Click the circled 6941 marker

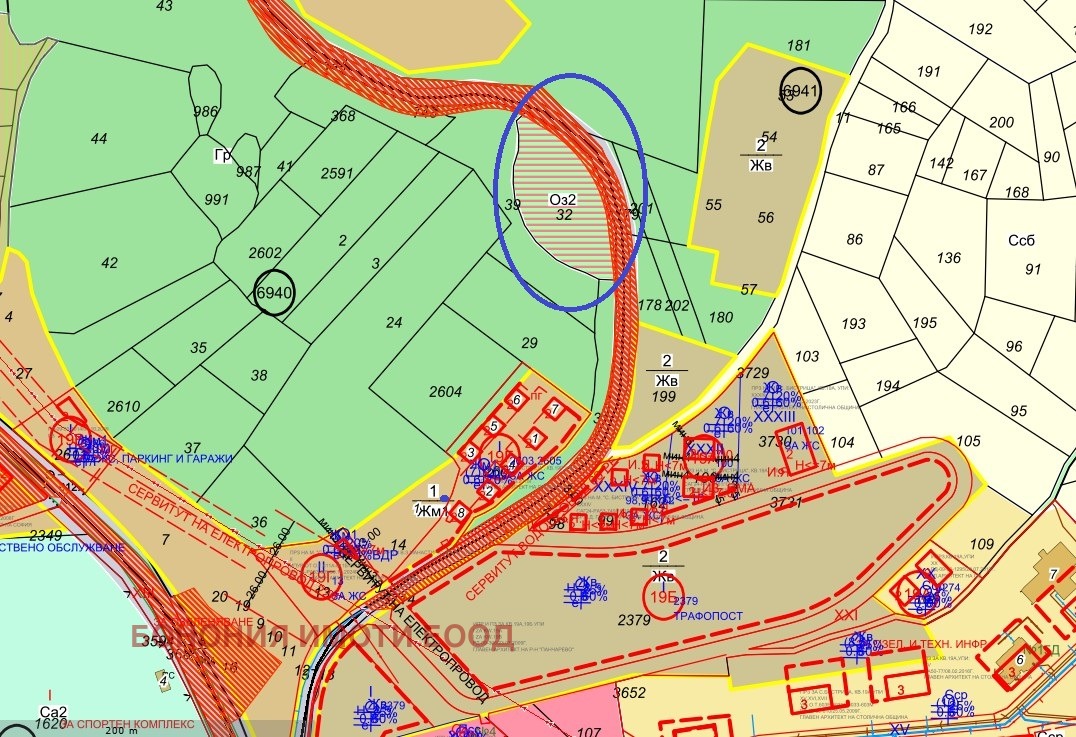click(800, 91)
